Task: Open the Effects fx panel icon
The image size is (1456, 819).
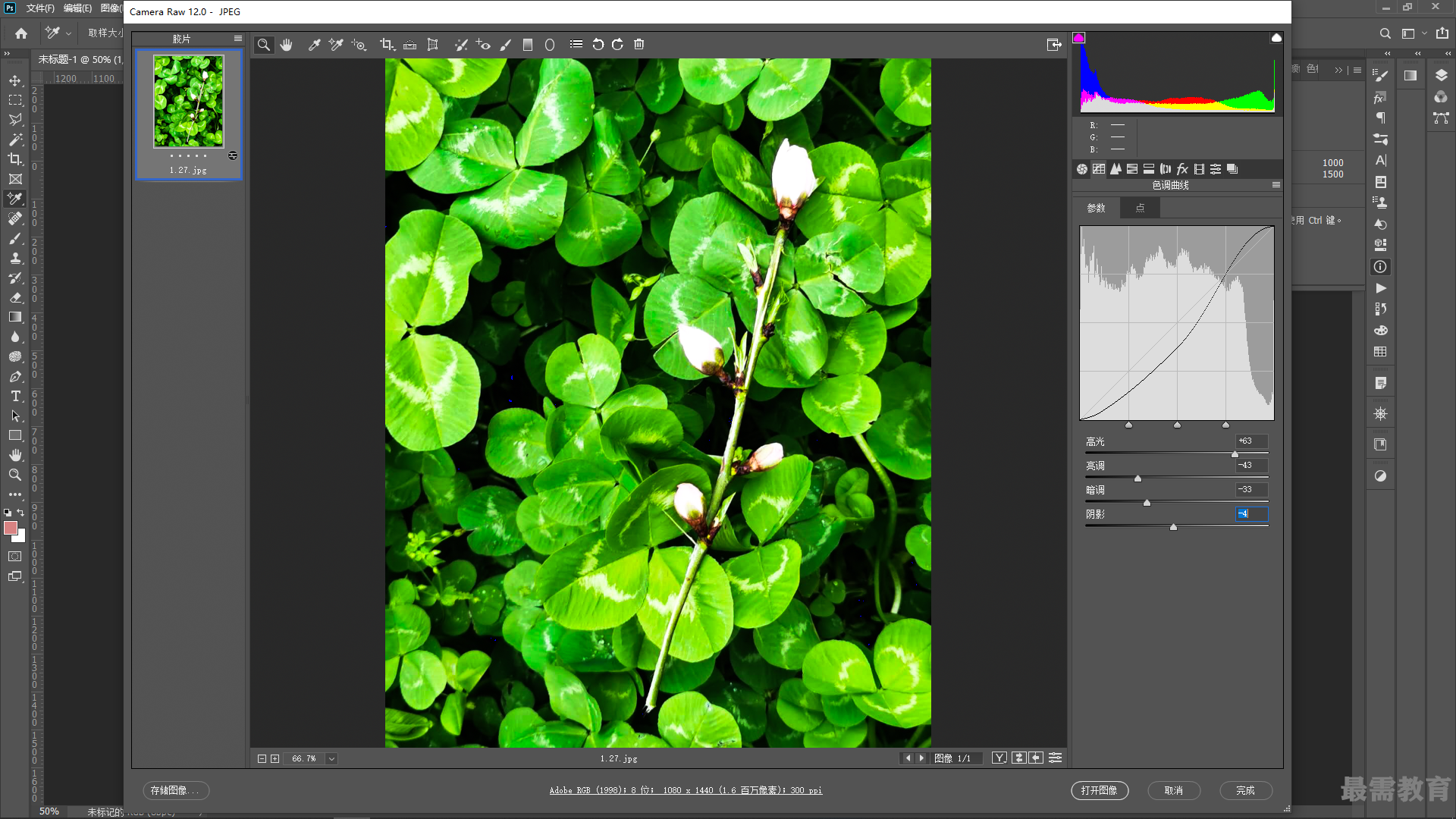Action: (x=1182, y=169)
